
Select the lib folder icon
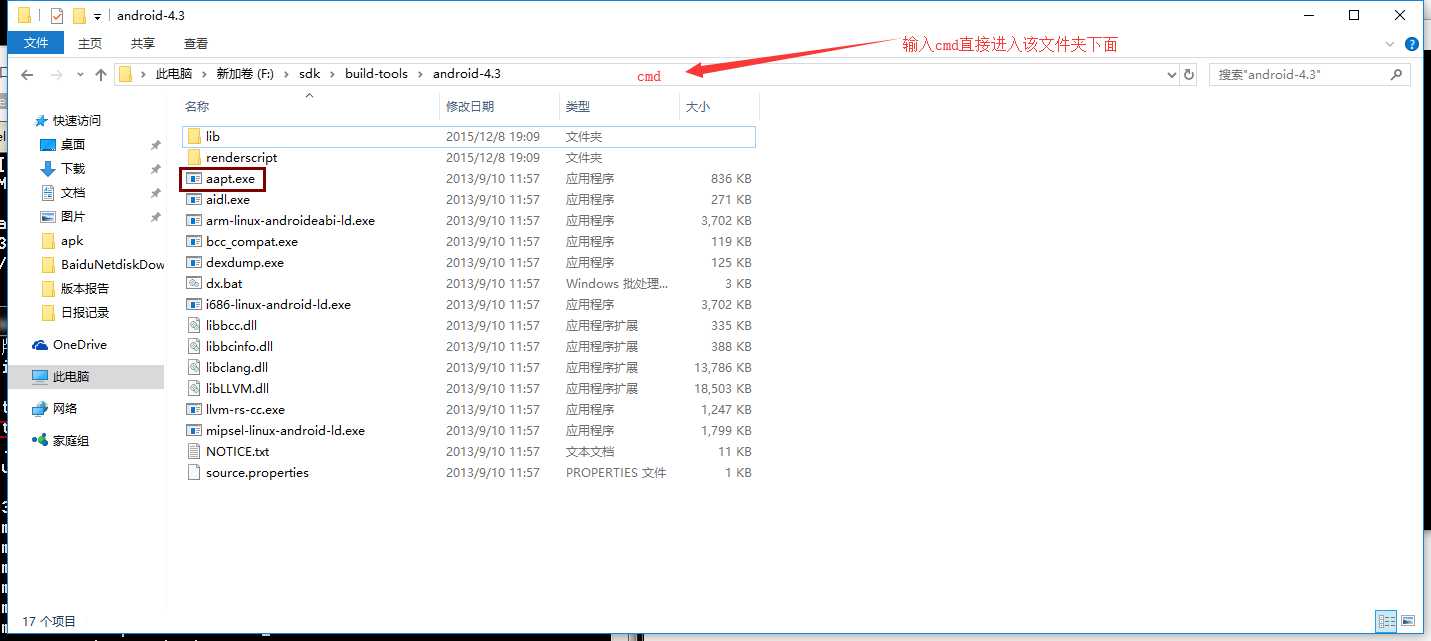click(194, 136)
